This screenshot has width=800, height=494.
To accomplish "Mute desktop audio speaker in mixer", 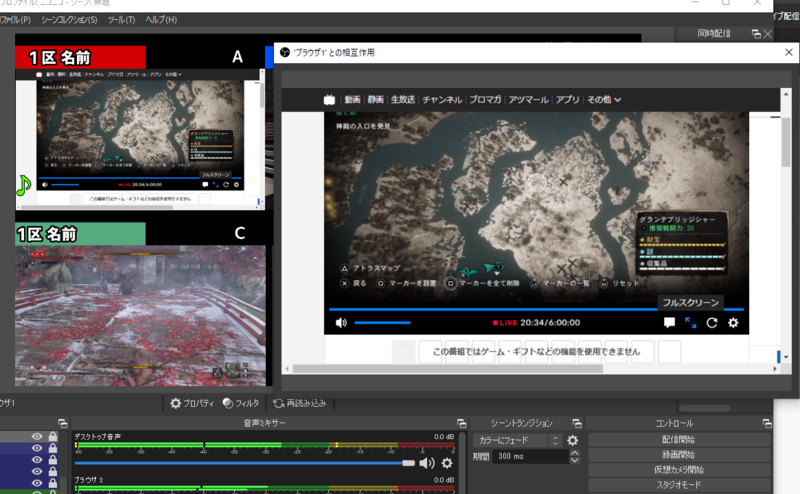I will tap(427, 463).
